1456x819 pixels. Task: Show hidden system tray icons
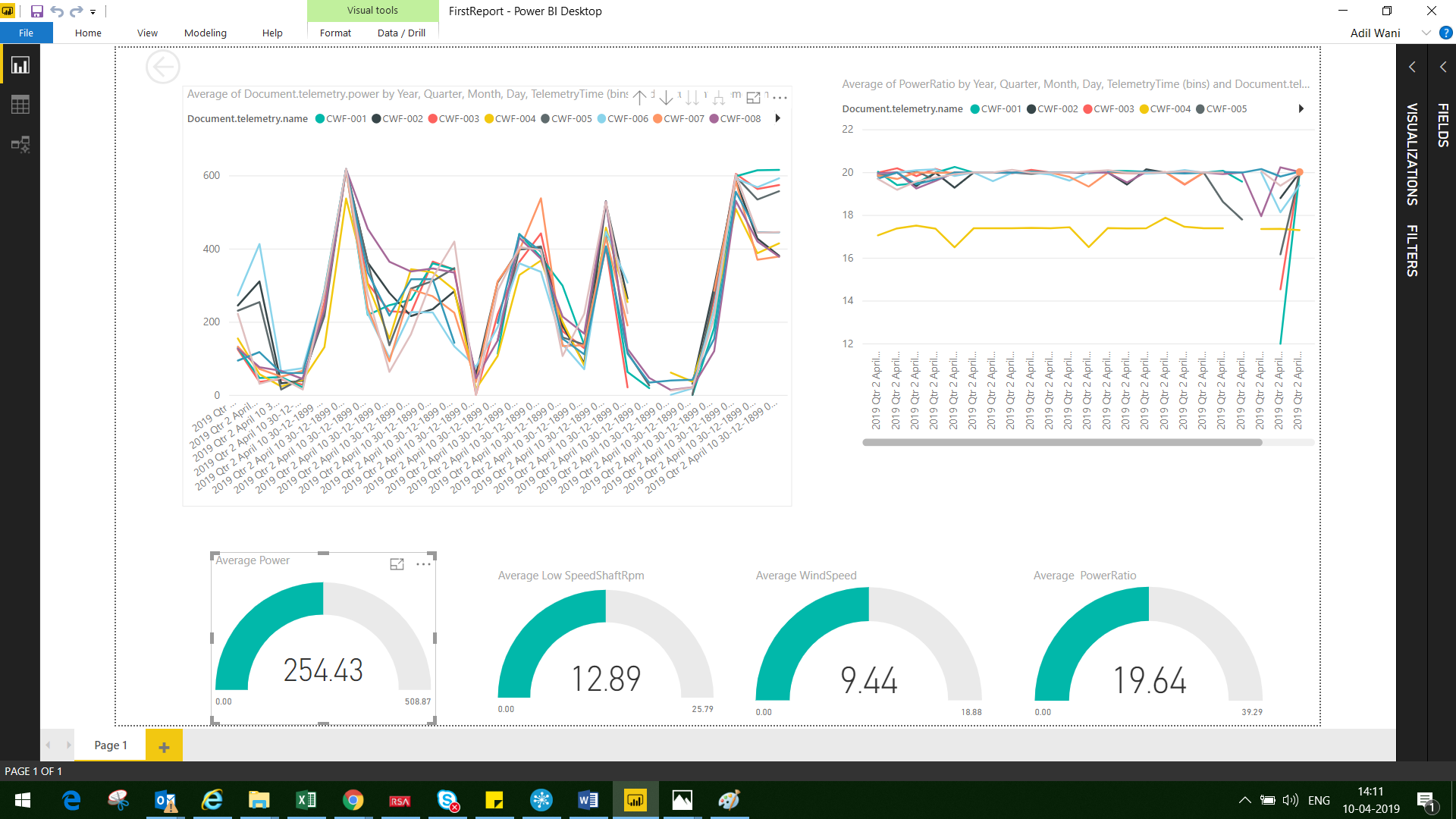(x=1244, y=800)
